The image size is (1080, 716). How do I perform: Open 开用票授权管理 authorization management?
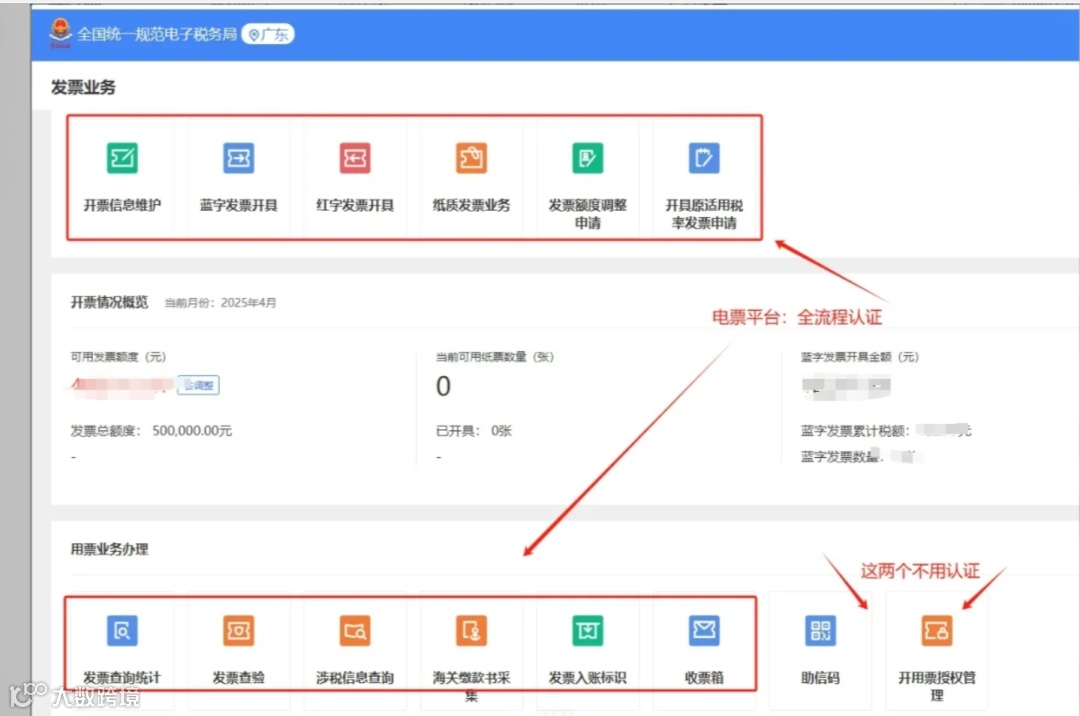[x=936, y=650]
